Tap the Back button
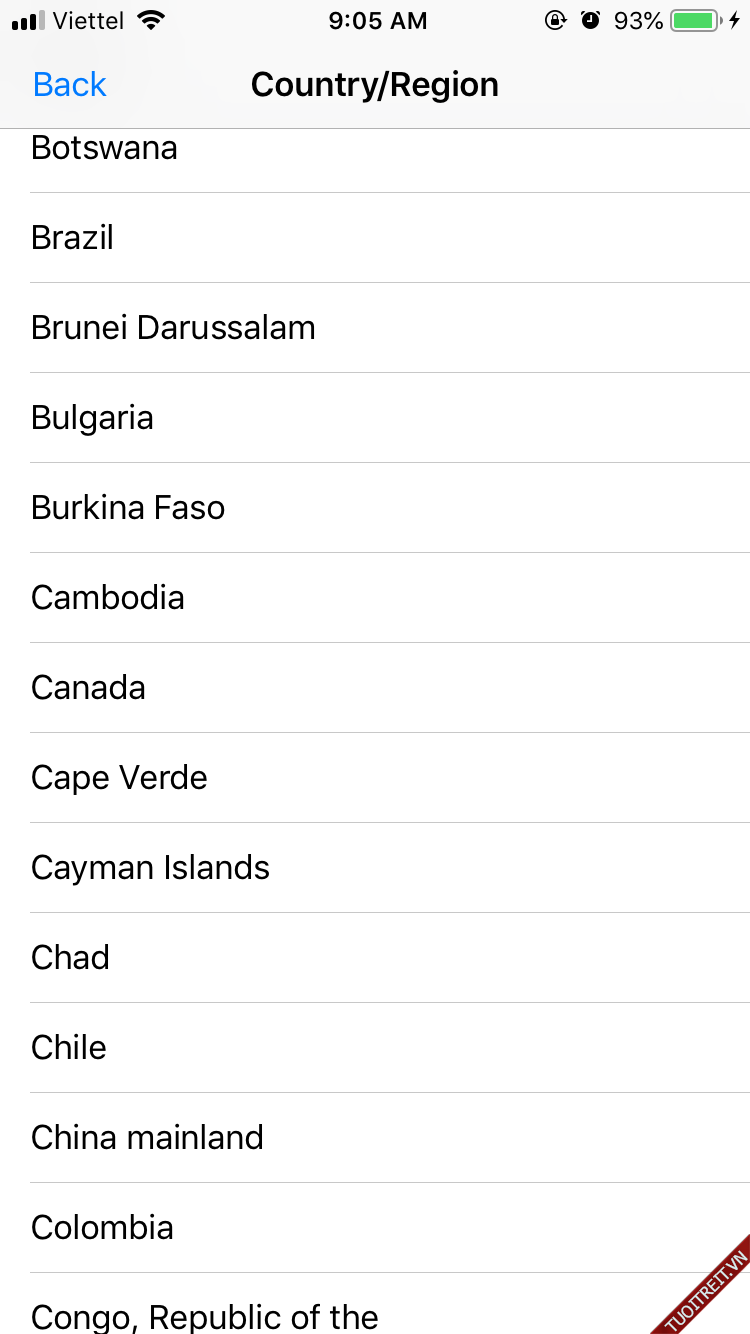750x1334 pixels. pos(69,85)
